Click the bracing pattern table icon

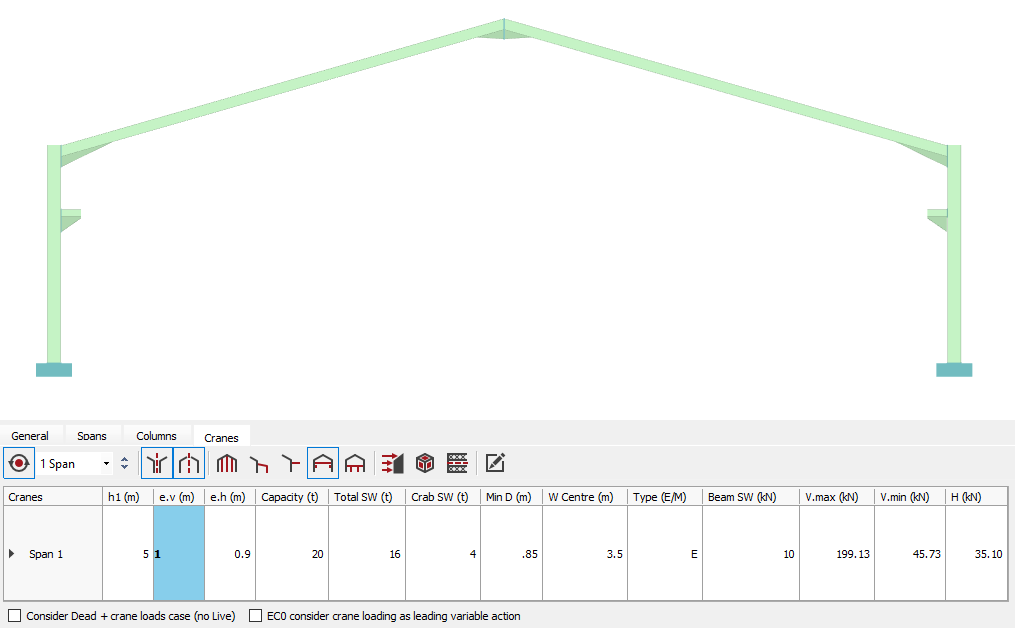click(457, 464)
